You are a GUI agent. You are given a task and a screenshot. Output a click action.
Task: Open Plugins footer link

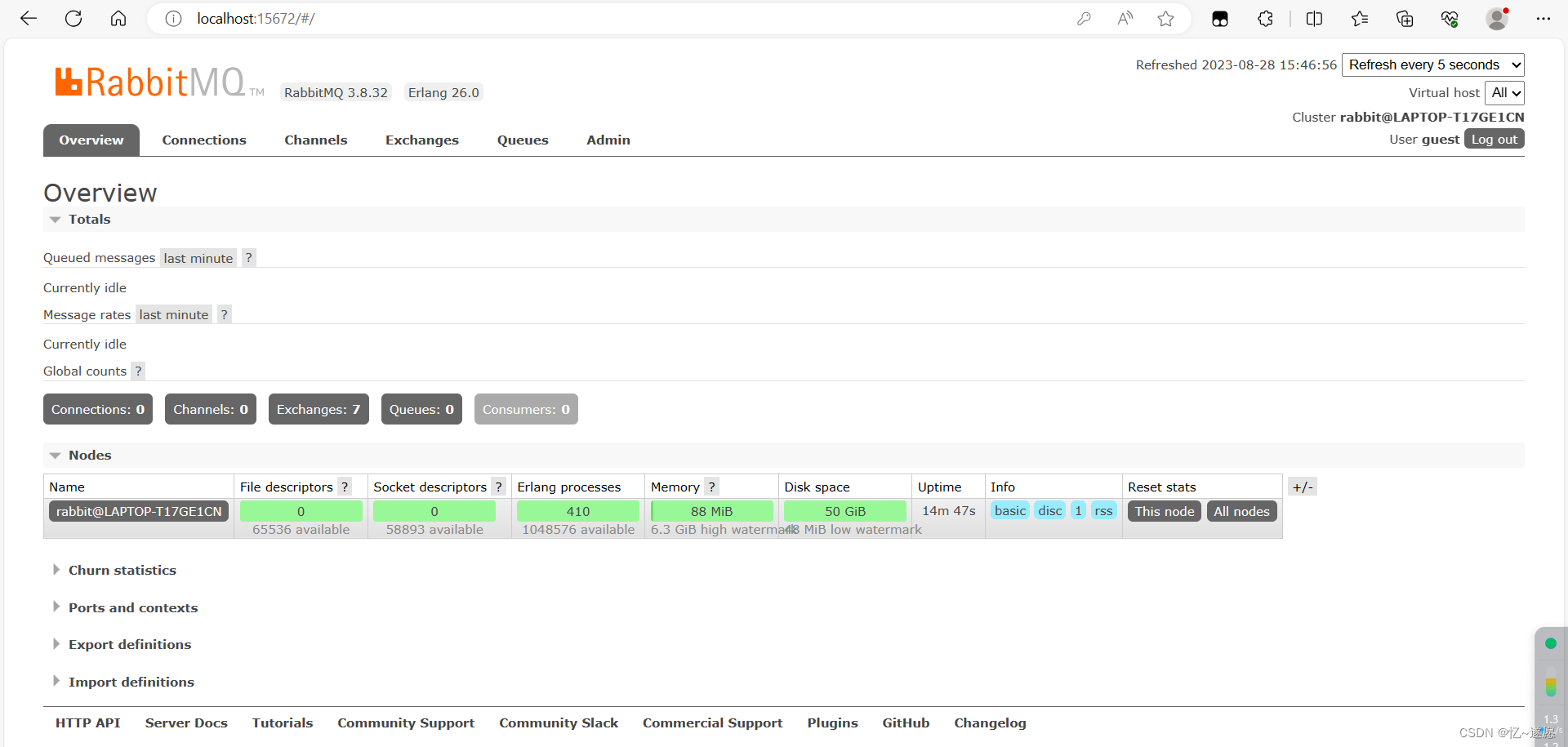tap(832, 723)
